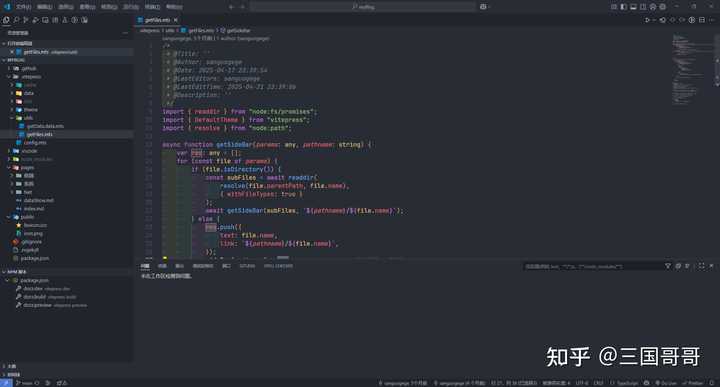Screen dimensions: 720x387
Task: Open the Search magnifier view
Action: click(x=16, y=20)
